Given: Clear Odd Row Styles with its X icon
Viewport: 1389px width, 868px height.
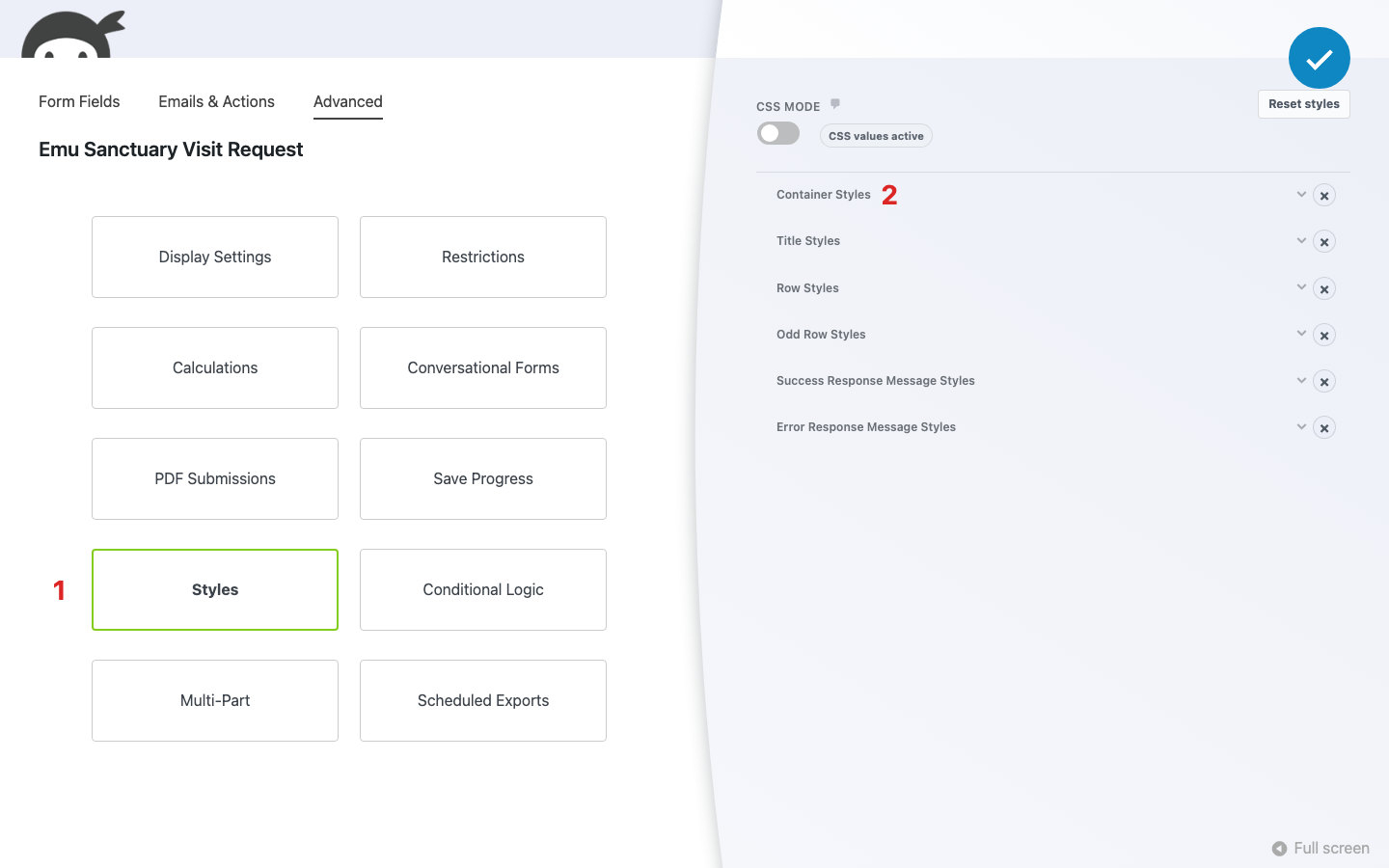Looking at the screenshot, I should tap(1324, 336).
